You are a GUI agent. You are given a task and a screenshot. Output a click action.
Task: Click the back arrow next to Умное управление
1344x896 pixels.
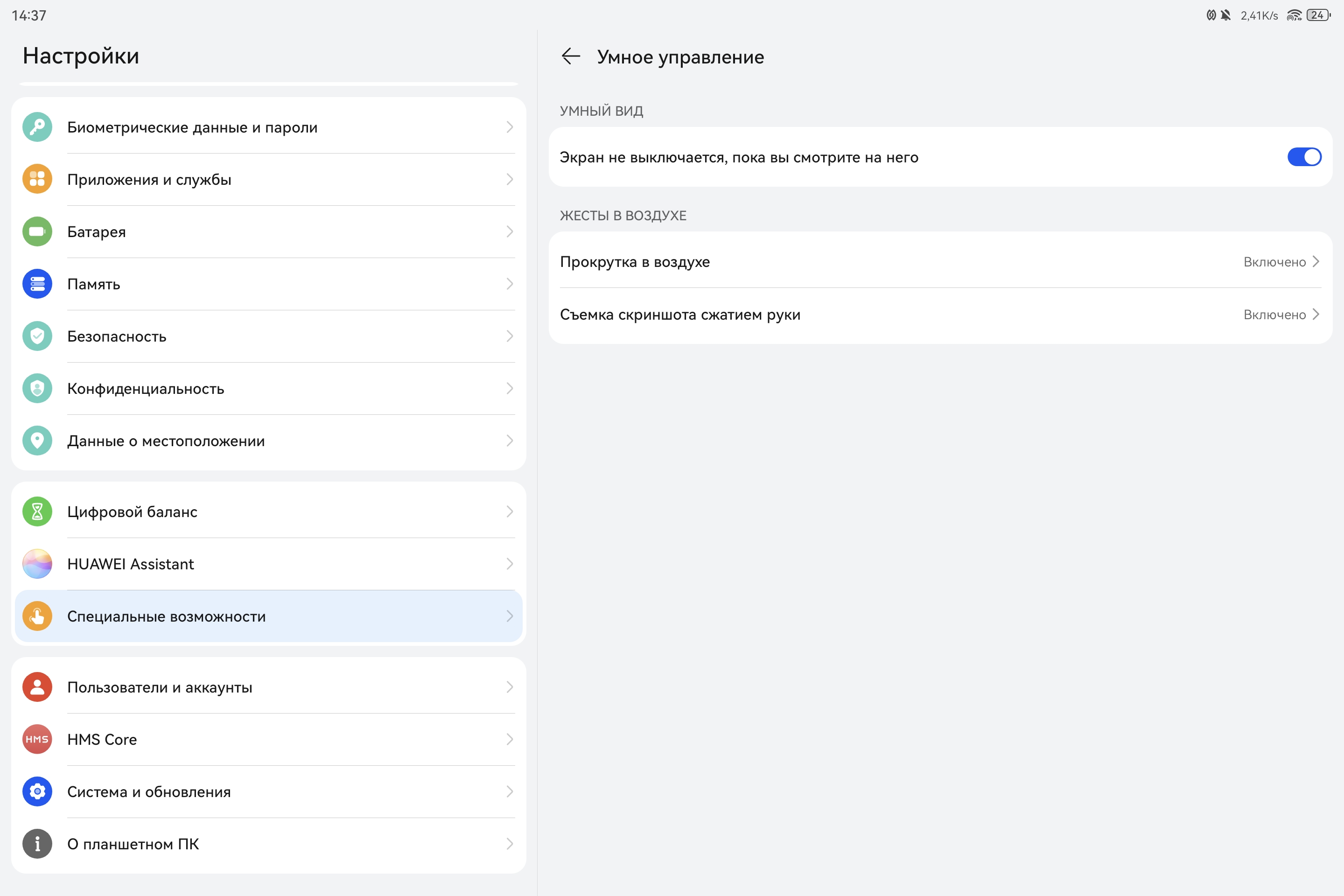point(570,56)
